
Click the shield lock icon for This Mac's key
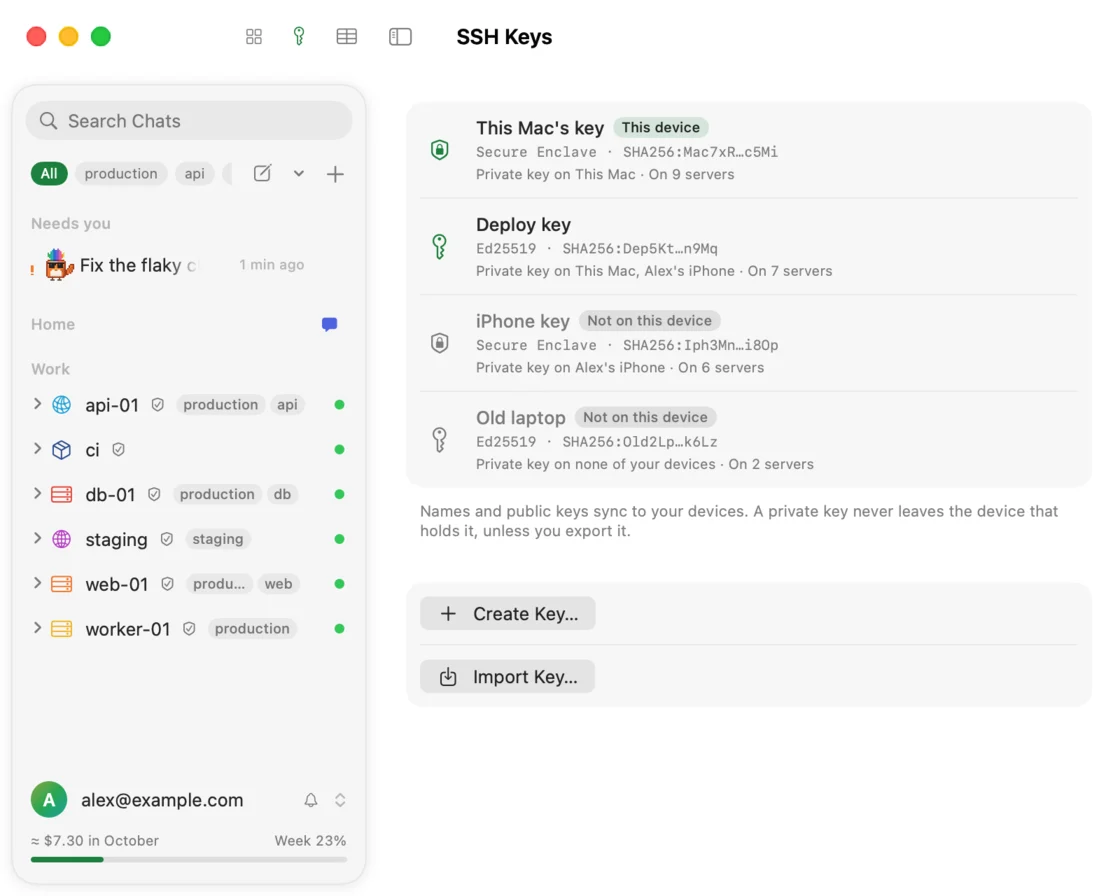pyautogui.click(x=440, y=150)
